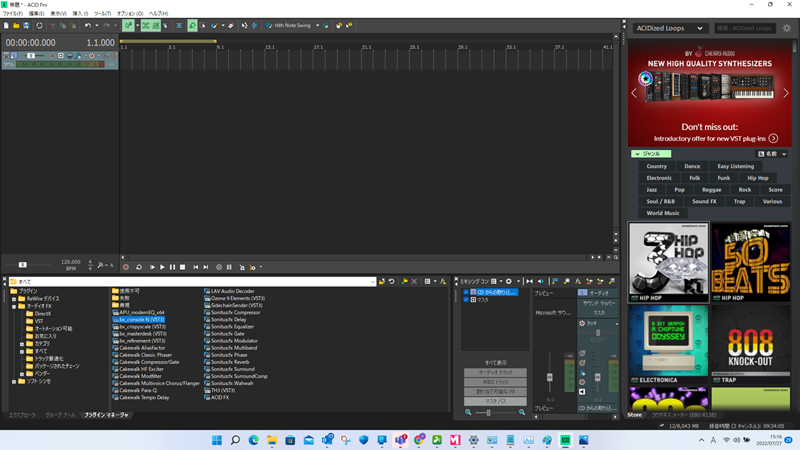
Task: Open the すべて folder path dropdown
Action: 372,282
